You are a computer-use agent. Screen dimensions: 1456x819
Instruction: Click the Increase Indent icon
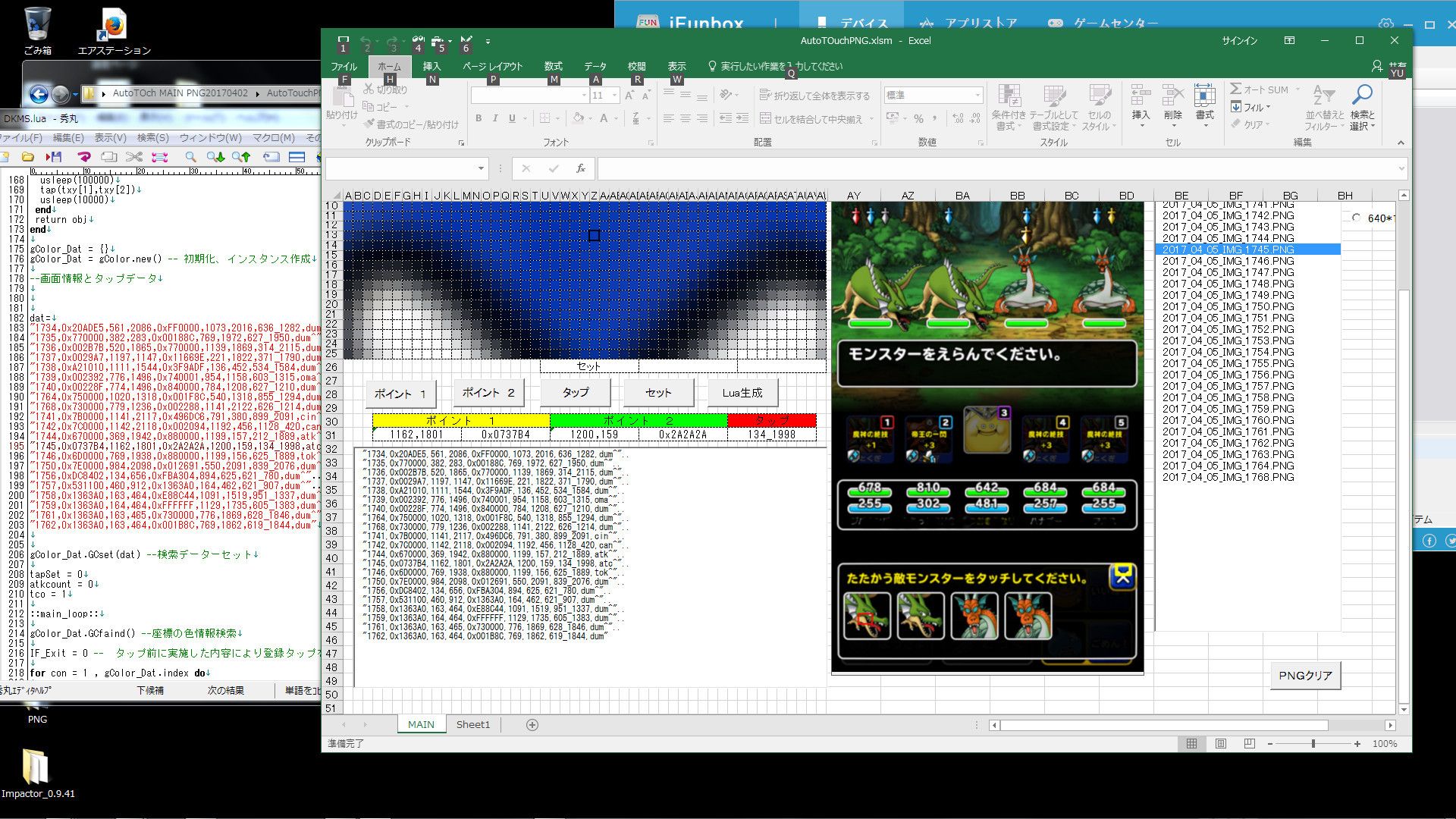742,119
